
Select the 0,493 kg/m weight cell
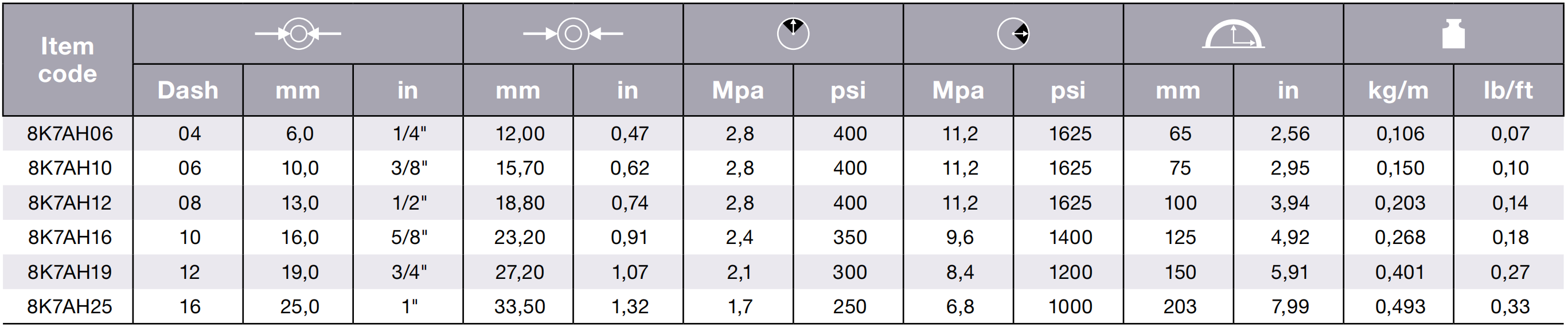(1400, 306)
